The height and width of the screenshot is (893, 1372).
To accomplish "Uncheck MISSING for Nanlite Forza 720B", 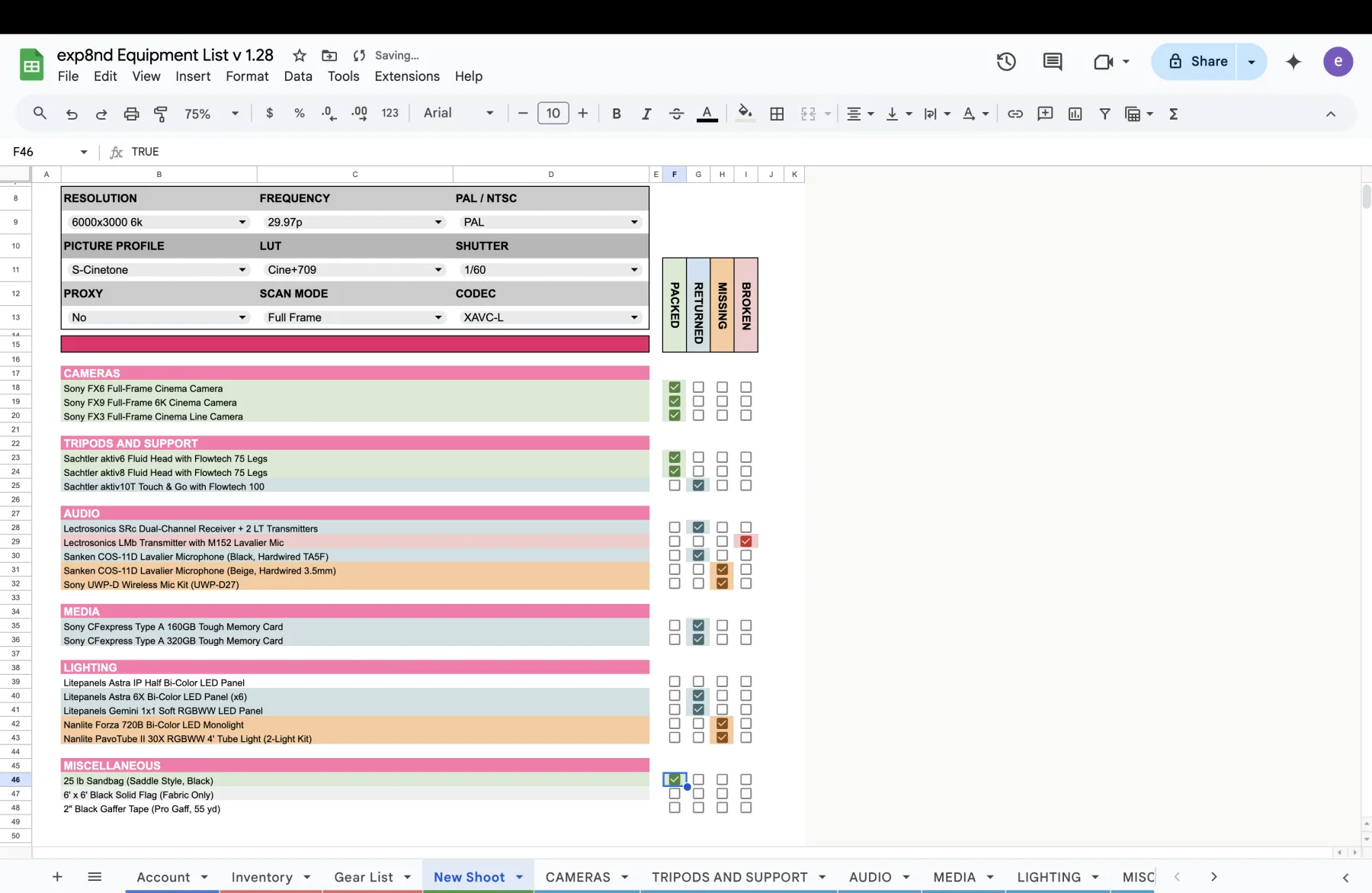I will tap(722, 724).
